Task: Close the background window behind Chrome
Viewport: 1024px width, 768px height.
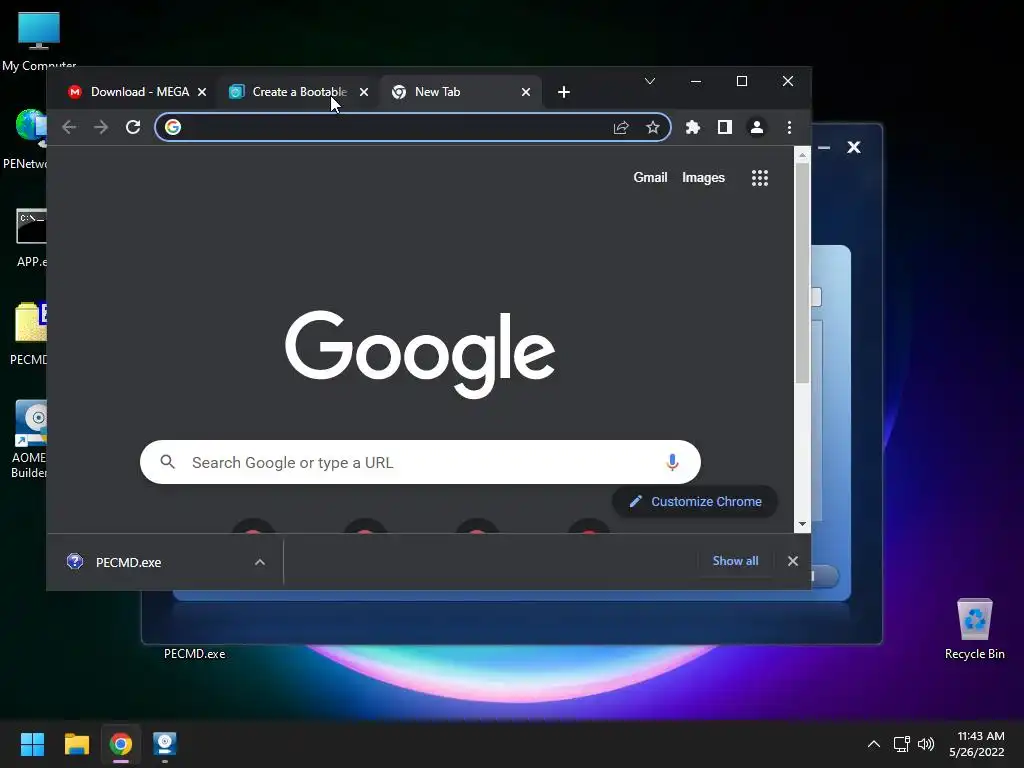Action: click(x=854, y=148)
